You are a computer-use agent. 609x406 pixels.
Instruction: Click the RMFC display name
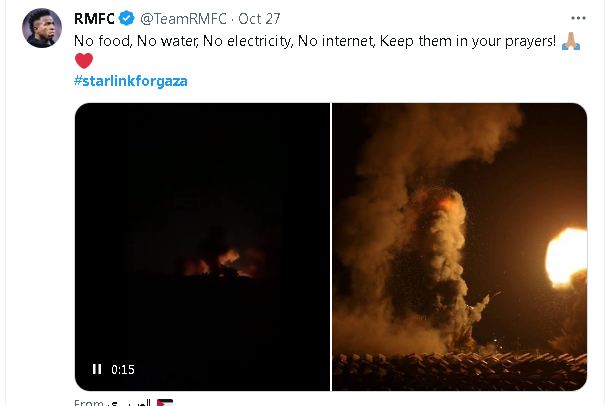click(94, 18)
